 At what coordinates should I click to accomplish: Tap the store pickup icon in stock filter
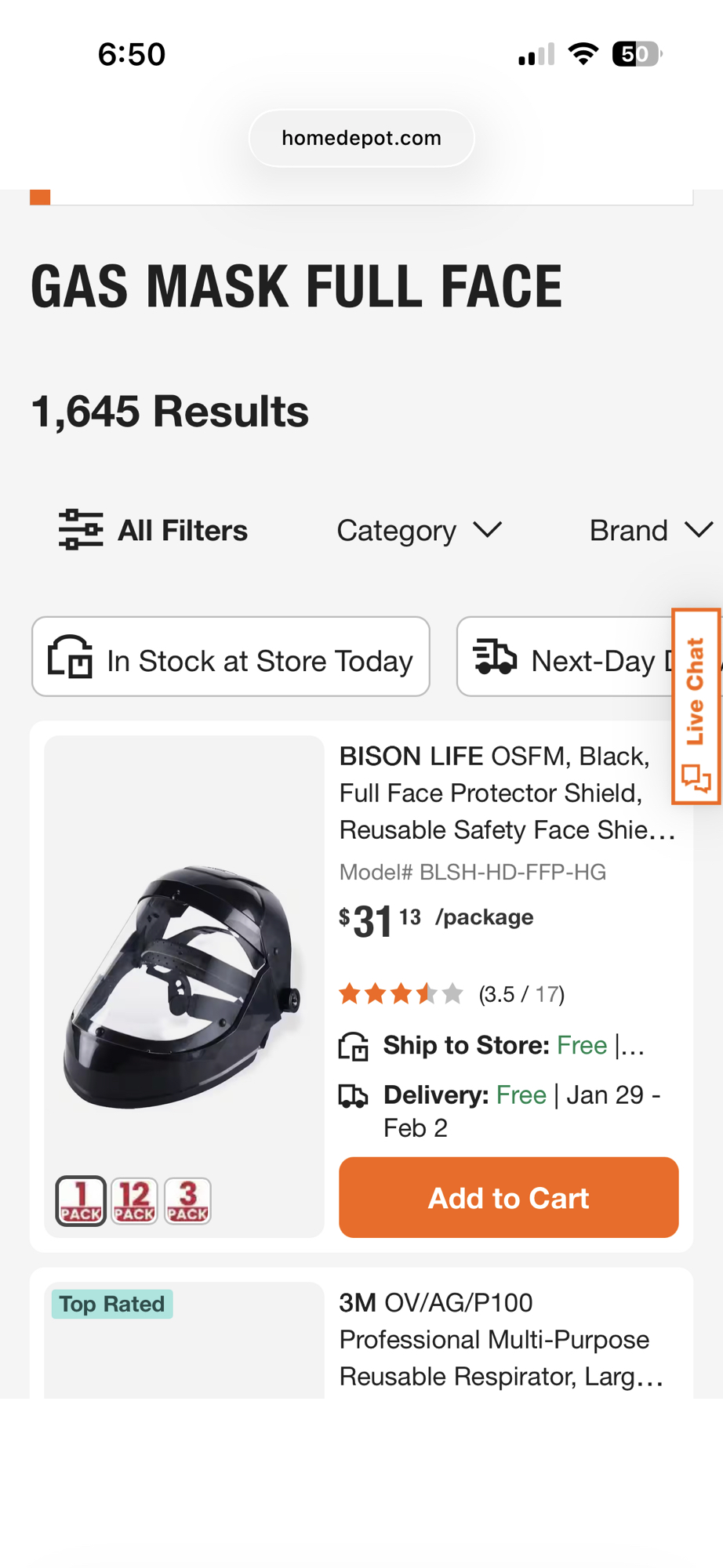coord(71,657)
